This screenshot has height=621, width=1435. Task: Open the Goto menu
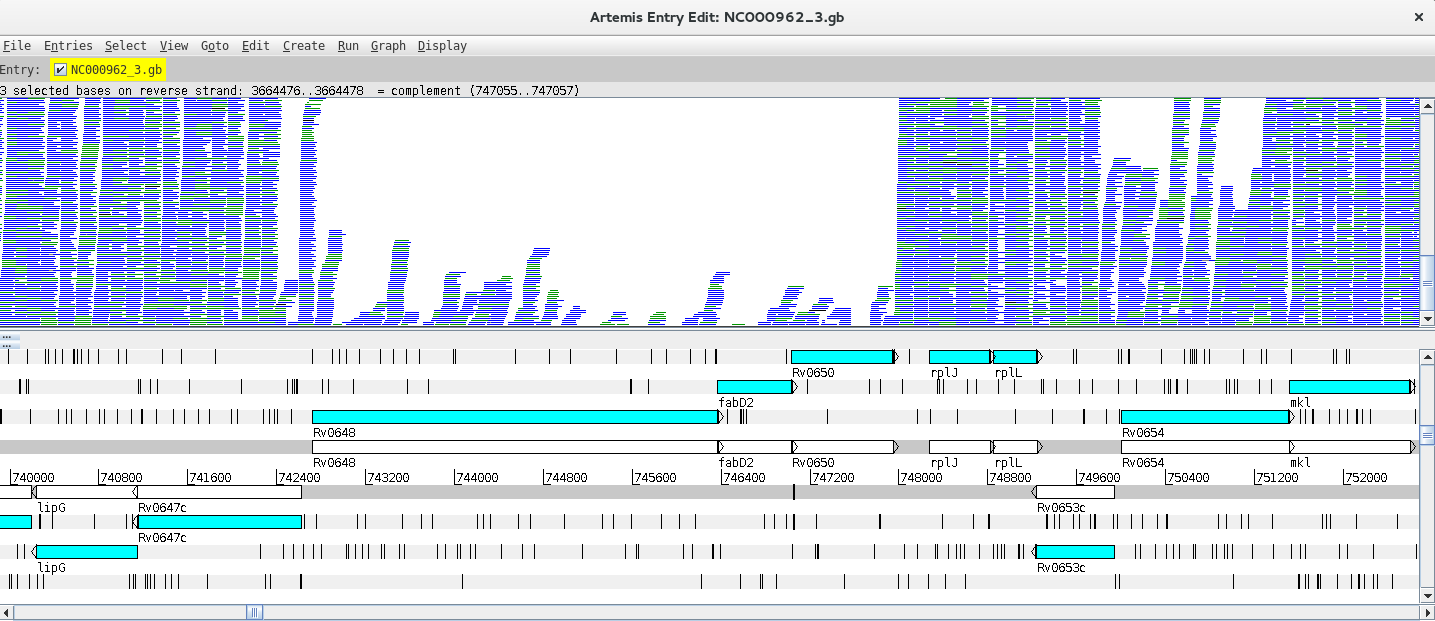click(x=214, y=46)
